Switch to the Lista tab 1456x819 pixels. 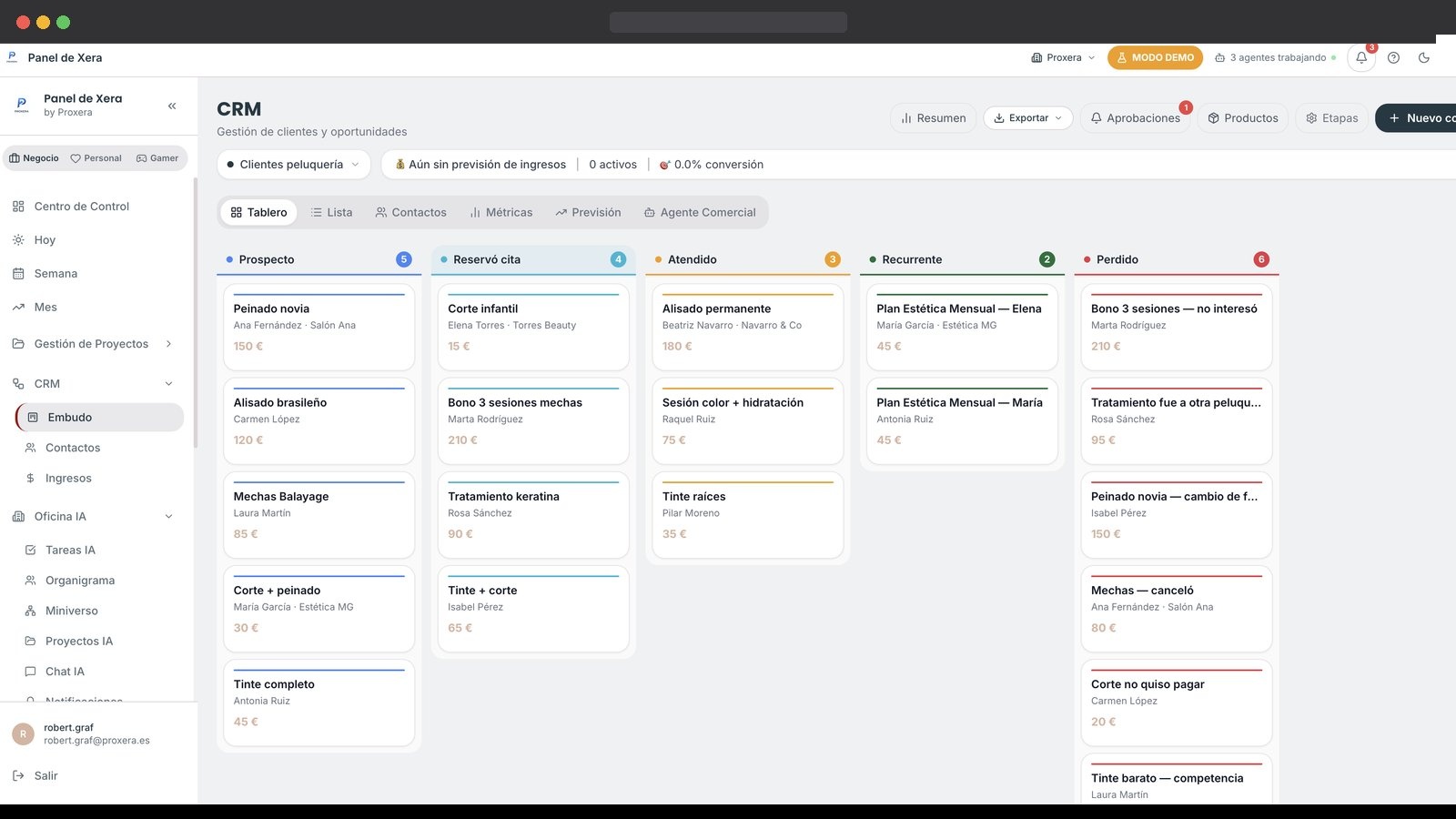click(x=331, y=213)
